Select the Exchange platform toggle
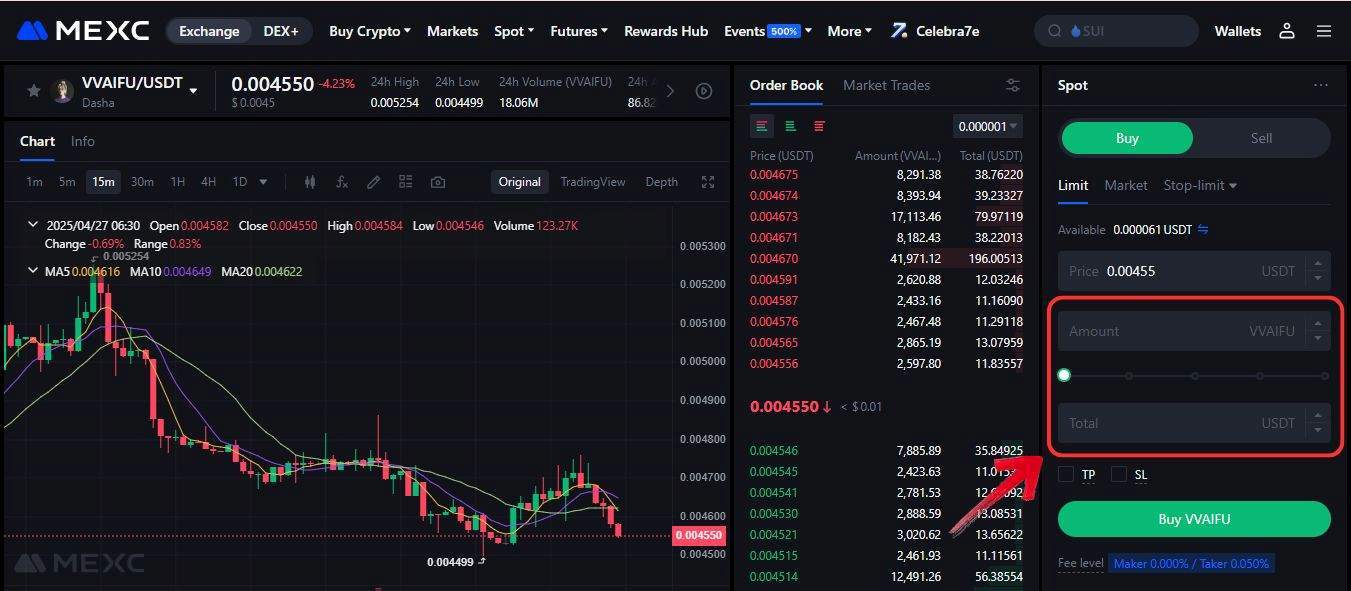 tap(209, 31)
